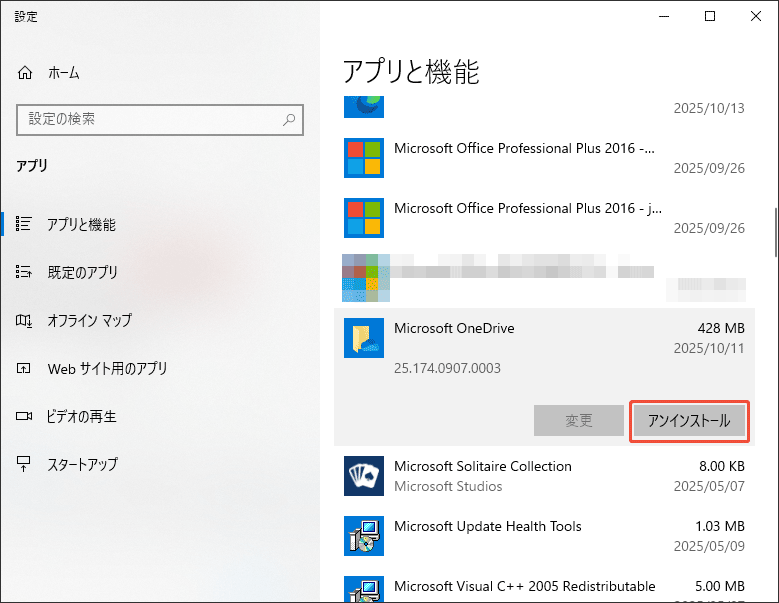
Task: Click the Microsoft Update Health Tools icon
Action: (364, 536)
